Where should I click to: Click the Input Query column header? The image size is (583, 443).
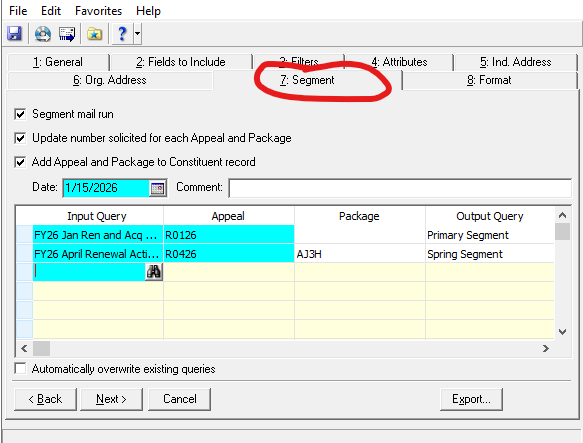(97, 216)
